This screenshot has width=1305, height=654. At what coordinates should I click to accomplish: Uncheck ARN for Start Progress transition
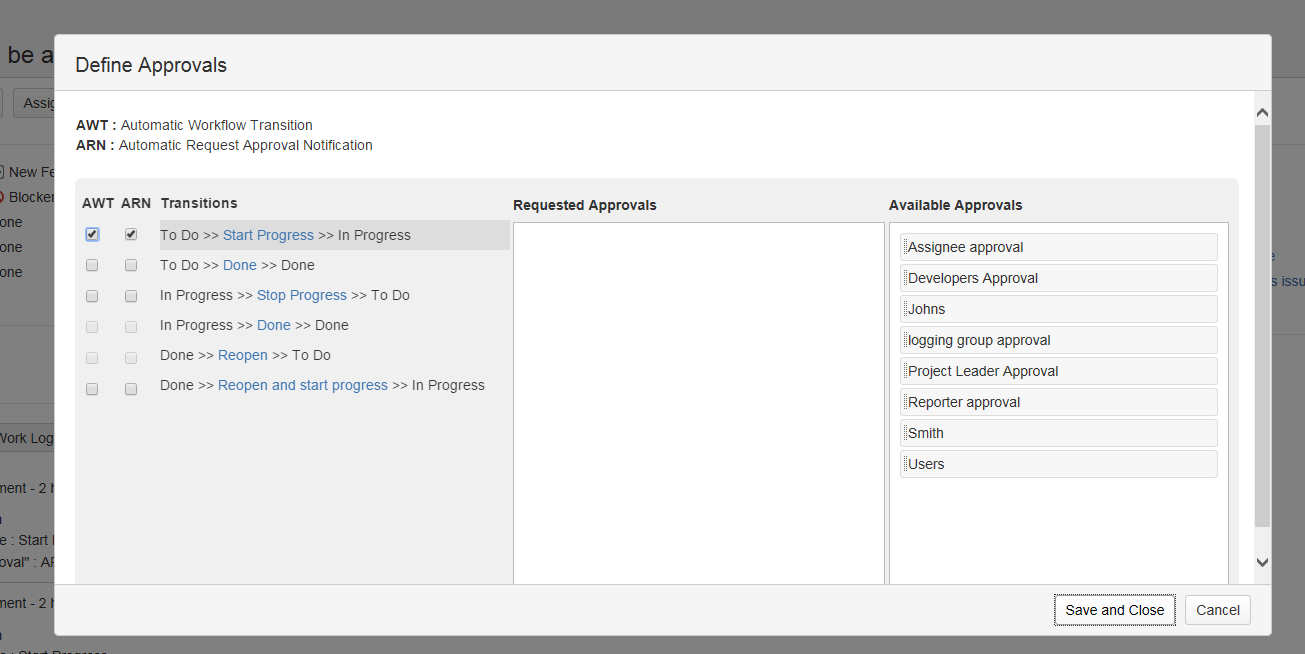coord(131,235)
